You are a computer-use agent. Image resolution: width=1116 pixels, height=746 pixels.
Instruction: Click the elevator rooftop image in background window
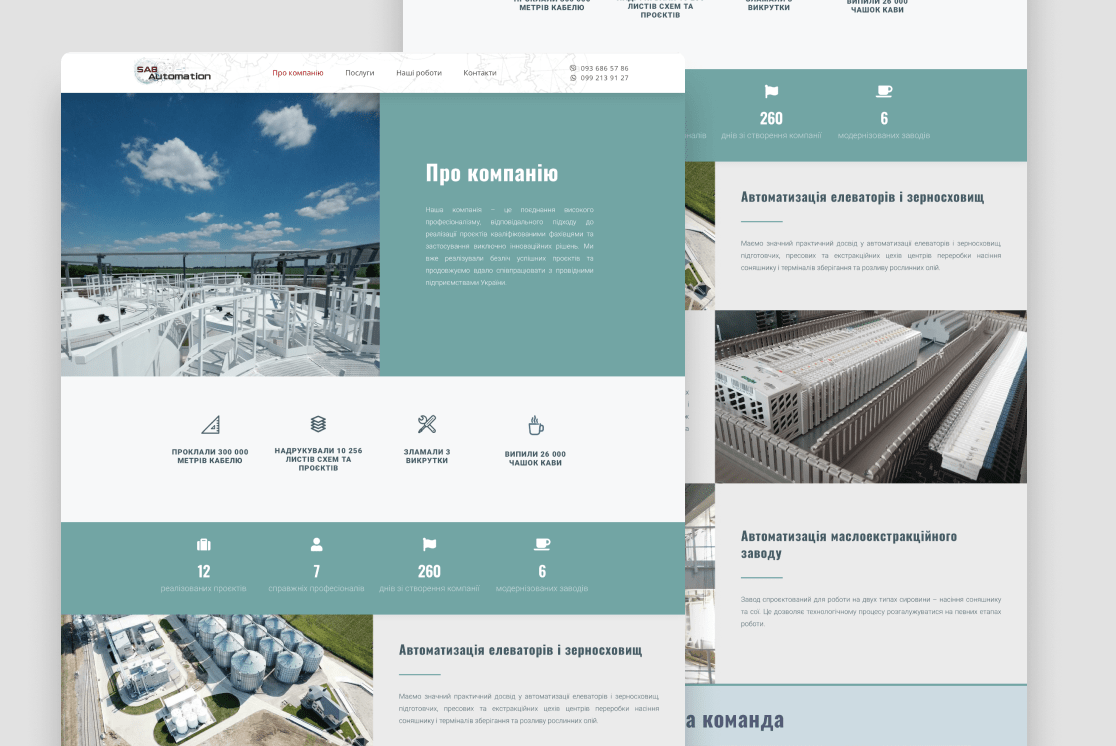point(870,396)
